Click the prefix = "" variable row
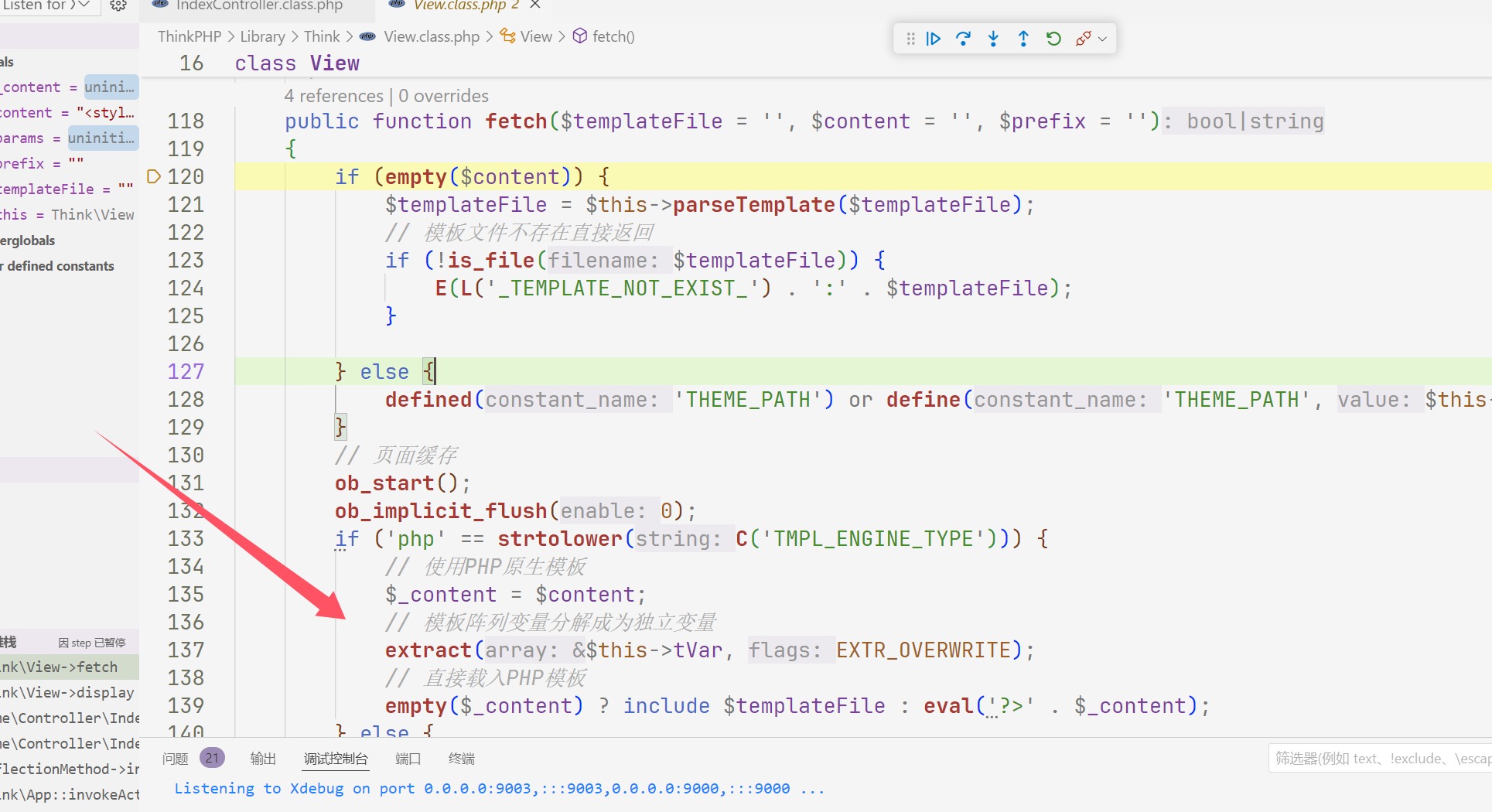Screen dimensions: 1492x812 70,163
